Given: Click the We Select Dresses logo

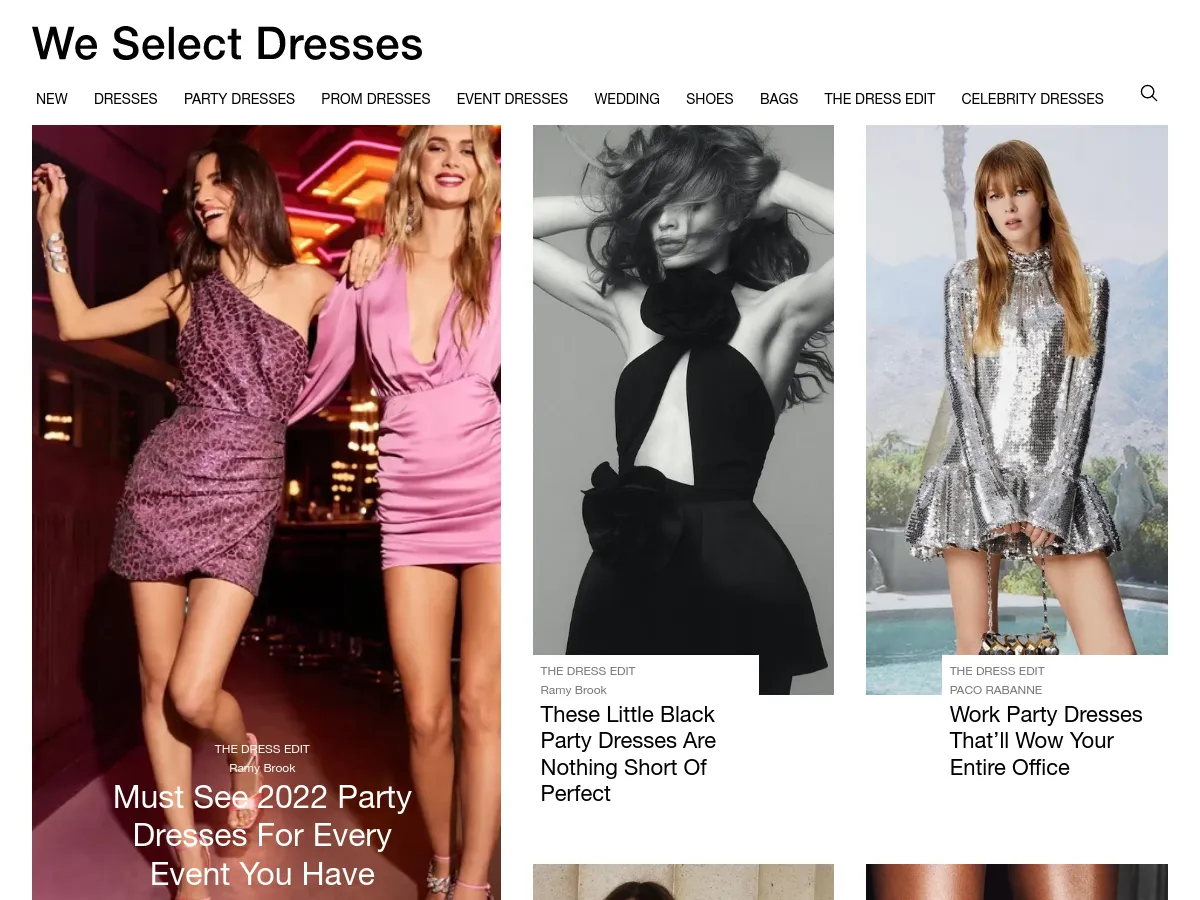Looking at the screenshot, I should (227, 43).
